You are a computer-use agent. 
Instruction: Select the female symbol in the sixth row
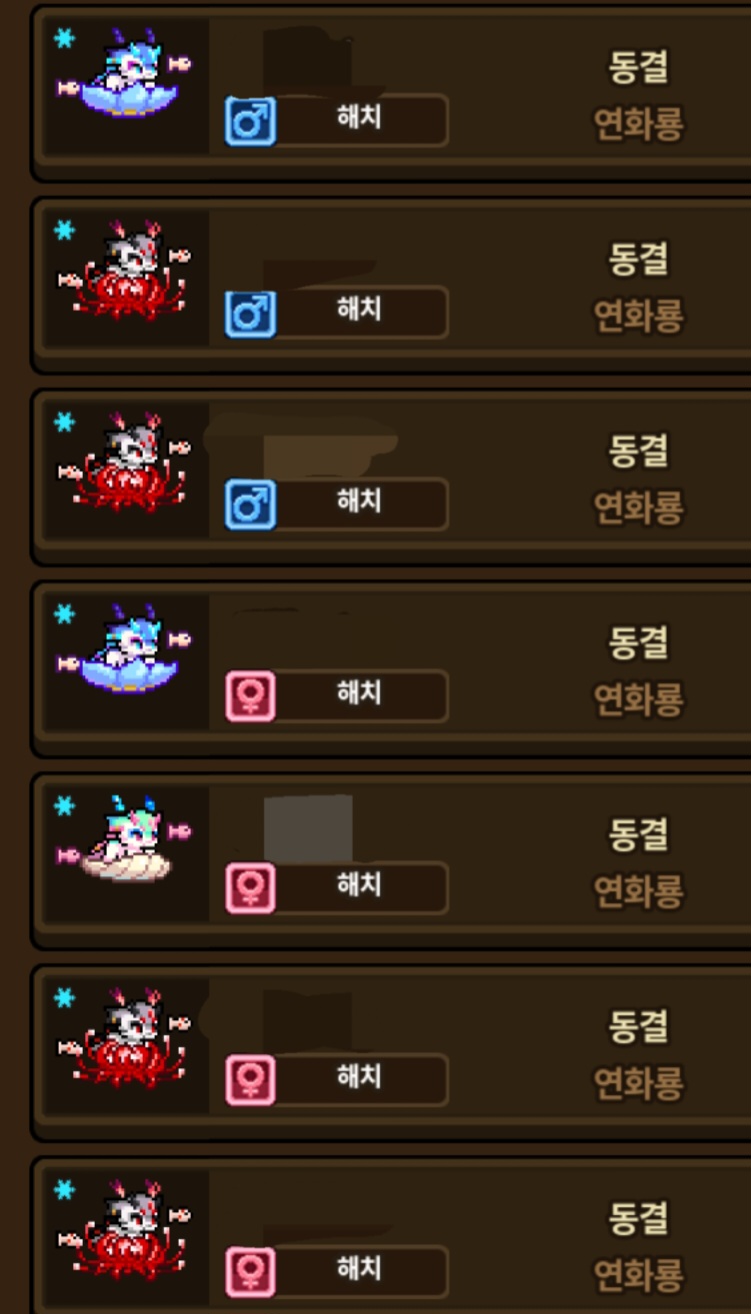click(250, 1080)
